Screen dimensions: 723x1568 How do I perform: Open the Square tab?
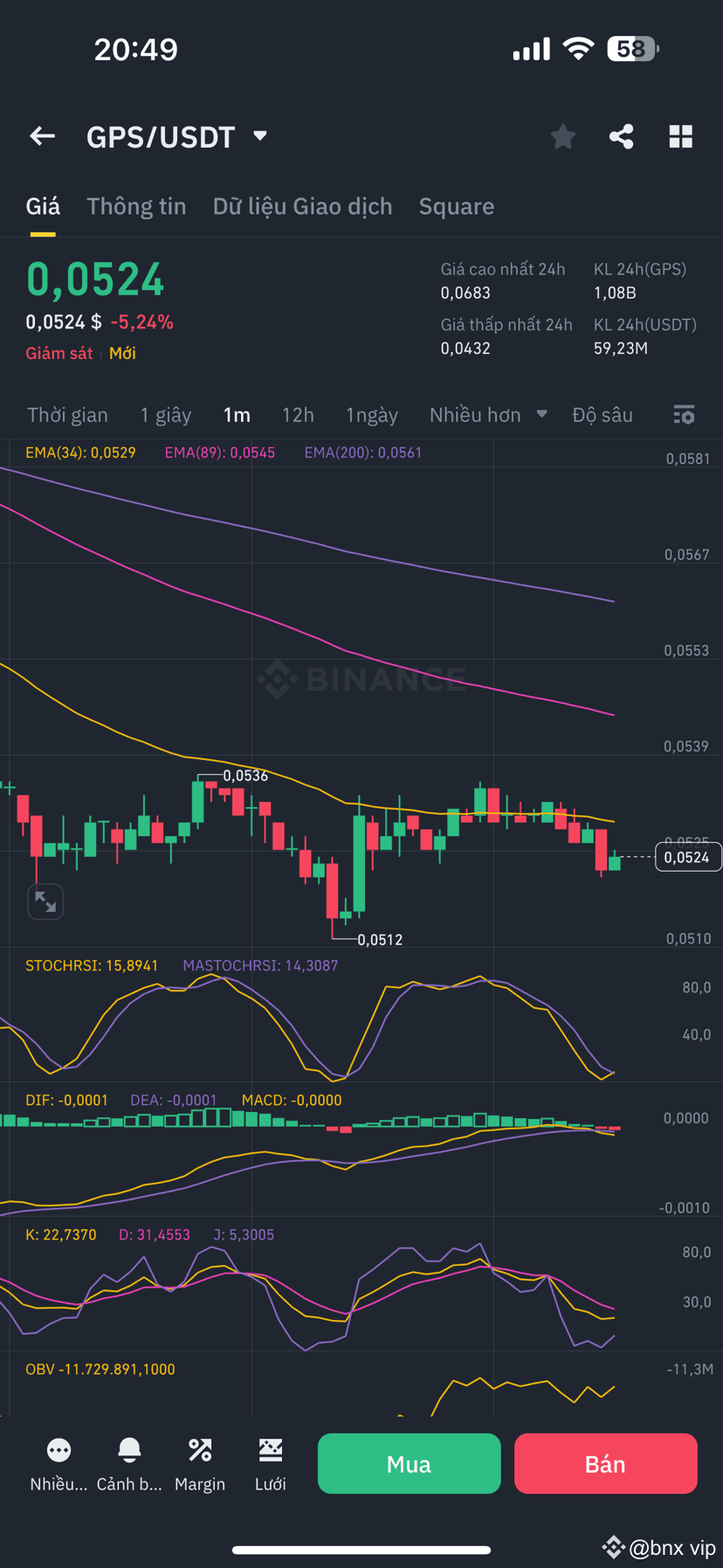coord(457,206)
